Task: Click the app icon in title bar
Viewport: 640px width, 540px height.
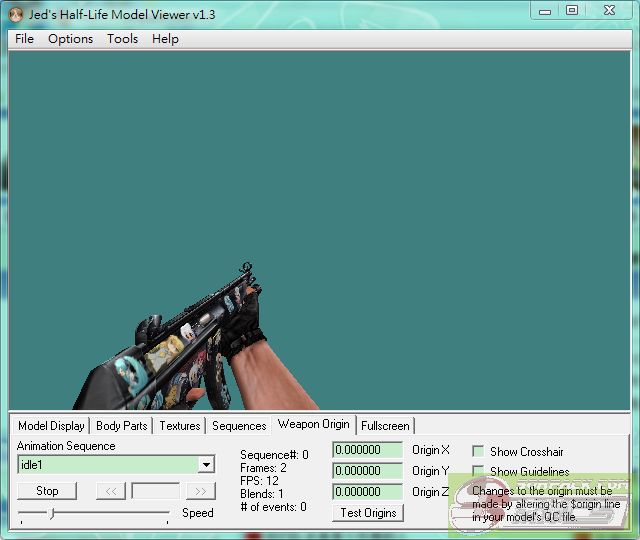Action: coord(15,11)
